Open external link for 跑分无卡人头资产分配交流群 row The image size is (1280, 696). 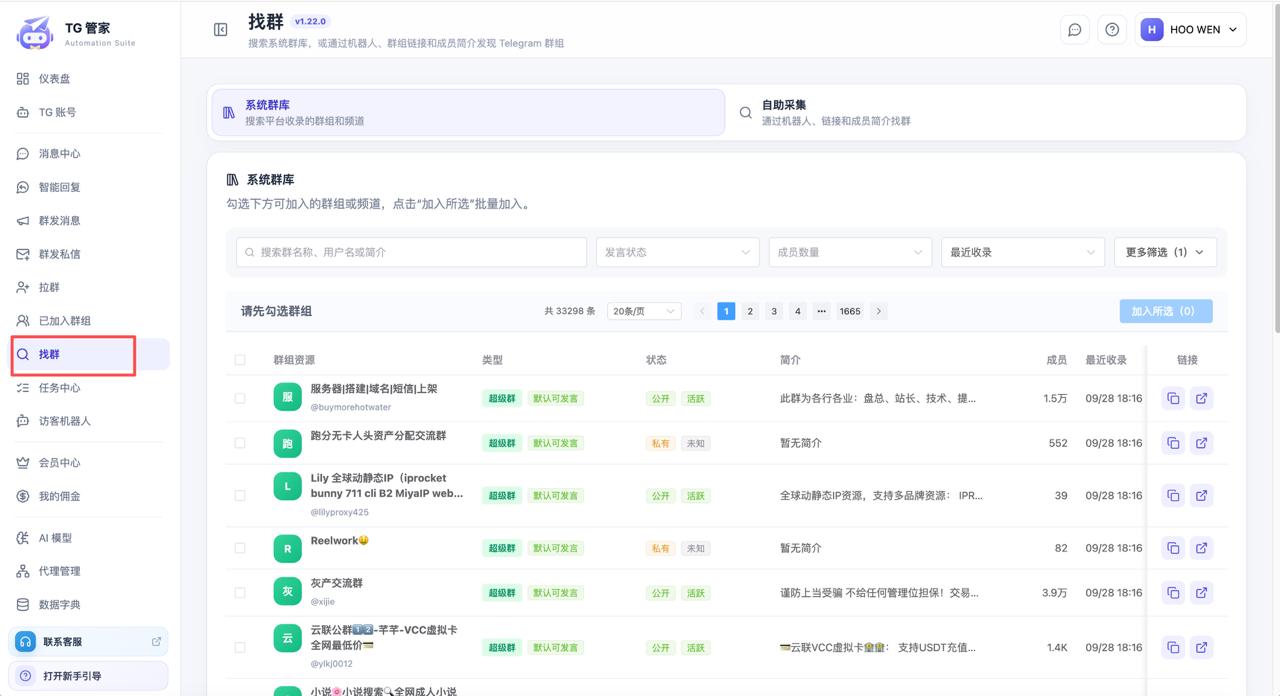point(1202,443)
